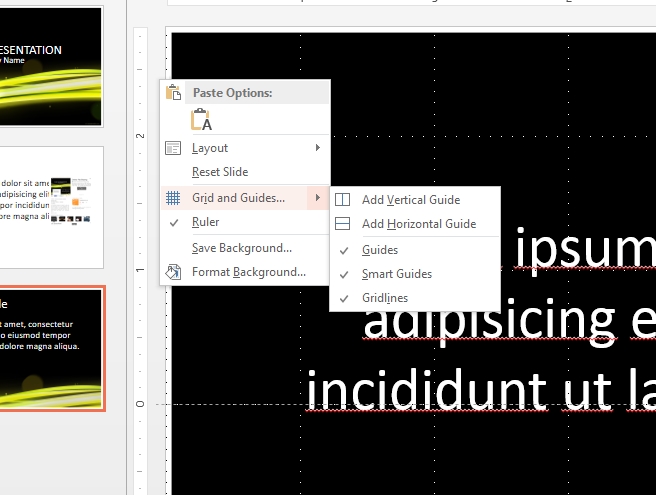Select the title slide thumbnail
656x495 pixels.
[x=51, y=66]
